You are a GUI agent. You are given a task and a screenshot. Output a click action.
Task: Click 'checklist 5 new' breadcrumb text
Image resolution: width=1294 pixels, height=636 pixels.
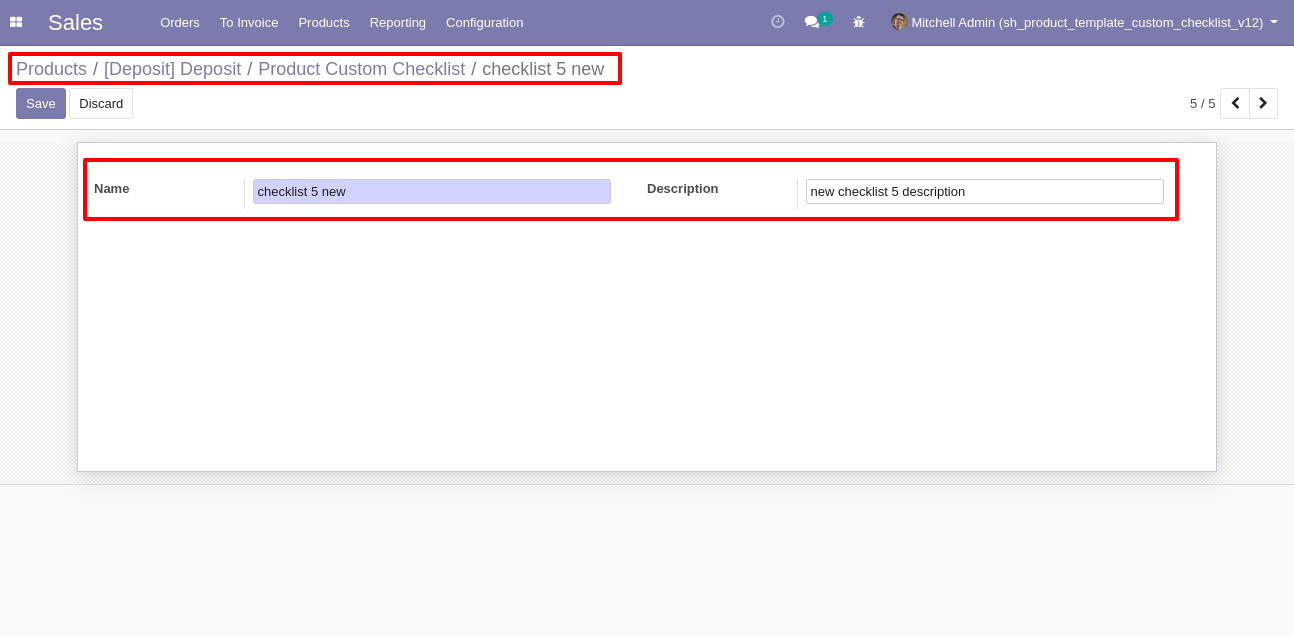coord(543,69)
